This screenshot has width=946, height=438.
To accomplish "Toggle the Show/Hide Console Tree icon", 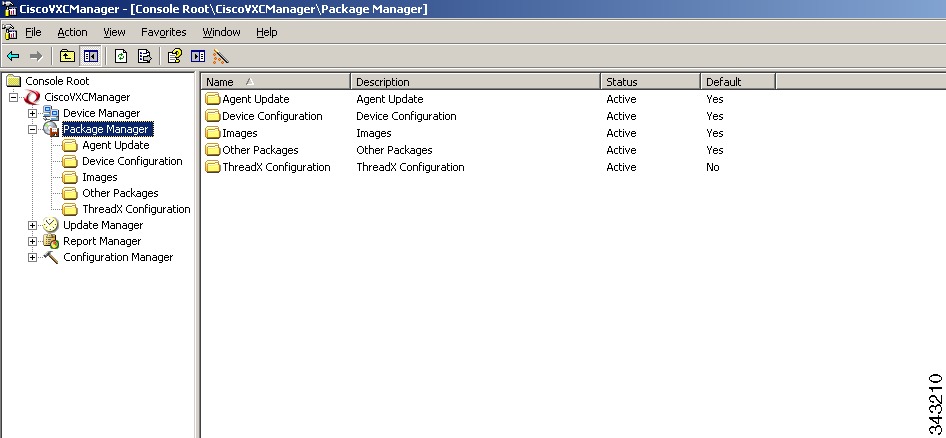I will pyautogui.click(x=90, y=57).
